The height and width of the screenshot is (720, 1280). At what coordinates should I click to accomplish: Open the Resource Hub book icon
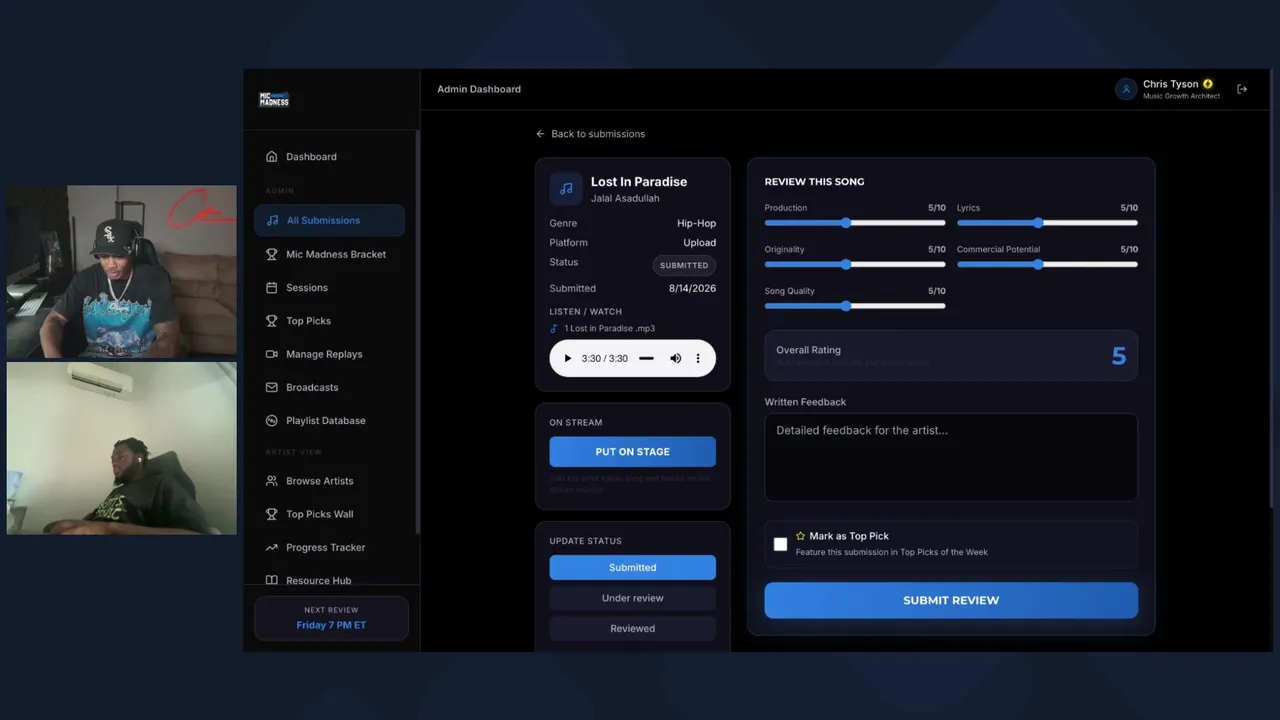(271, 581)
